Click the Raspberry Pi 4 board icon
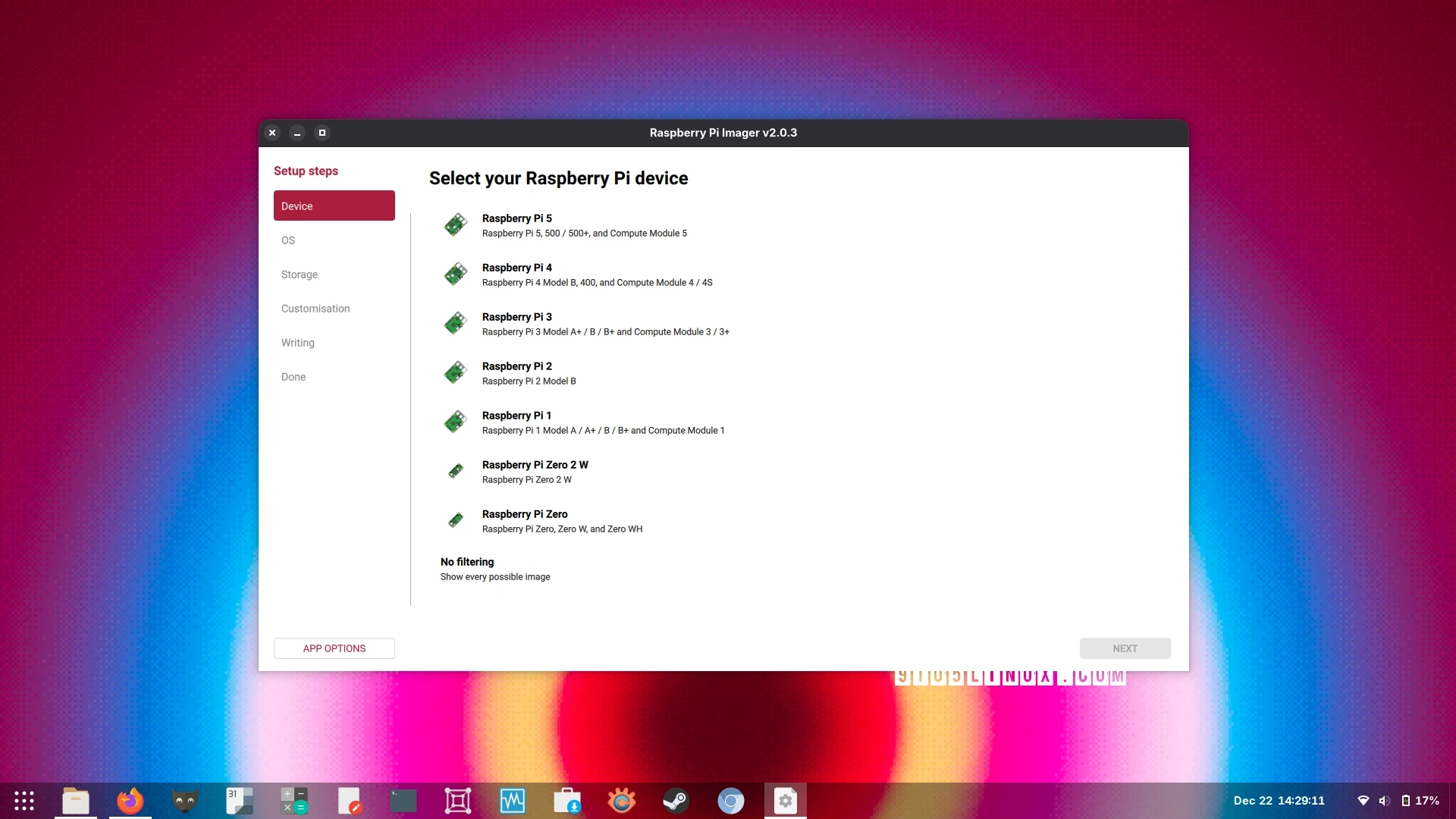Viewport: 1456px width, 819px height. point(455,274)
